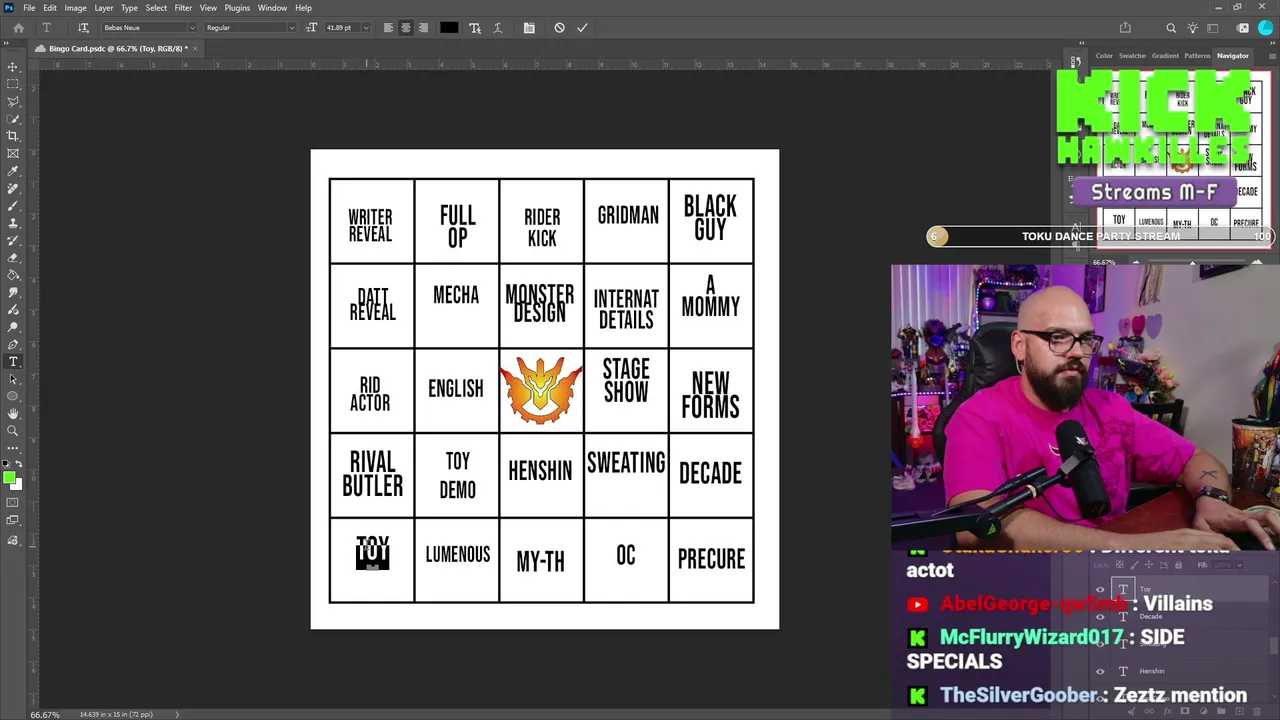Toggle text orientation in options bar
Image resolution: width=1280 pixels, height=720 pixels.
pyautogui.click(x=83, y=28)
